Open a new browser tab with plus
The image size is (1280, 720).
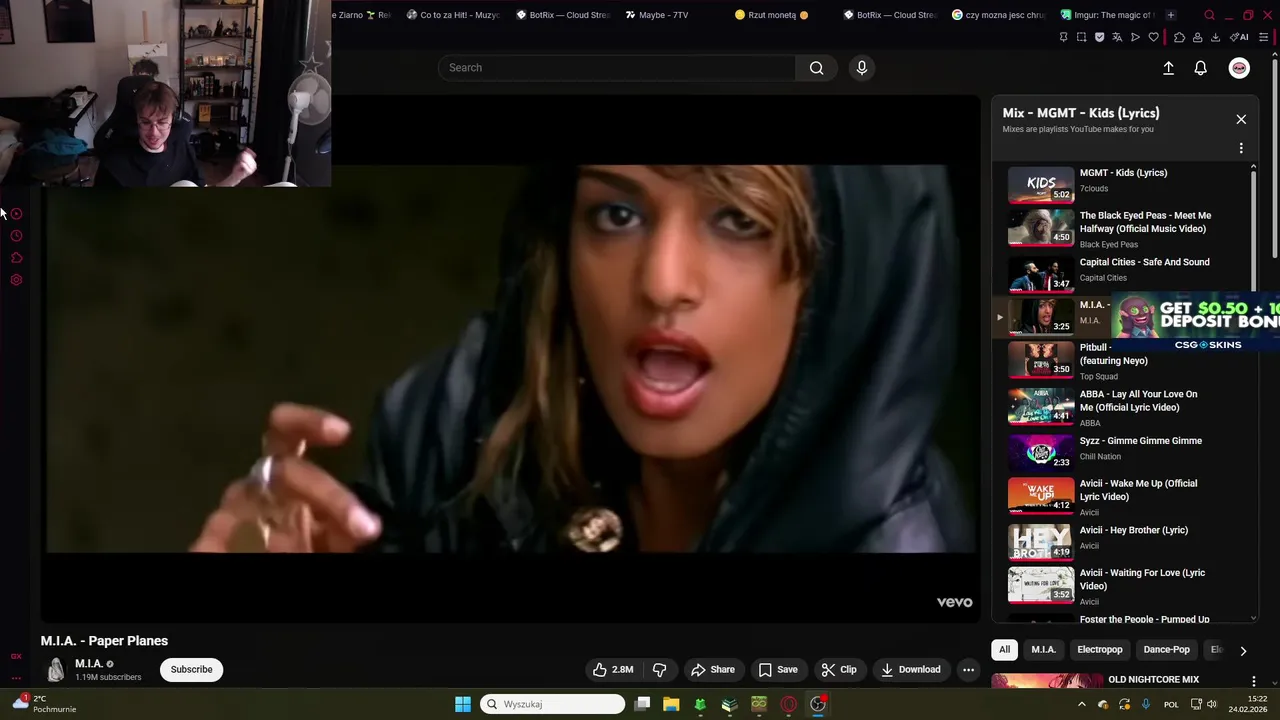coord(1171,15)
